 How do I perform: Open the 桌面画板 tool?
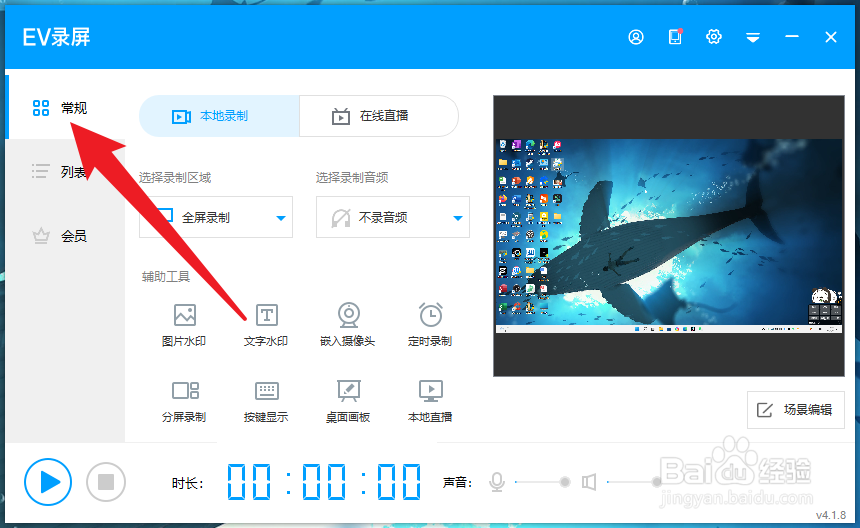pyautogui.click(x=348, y=401)
